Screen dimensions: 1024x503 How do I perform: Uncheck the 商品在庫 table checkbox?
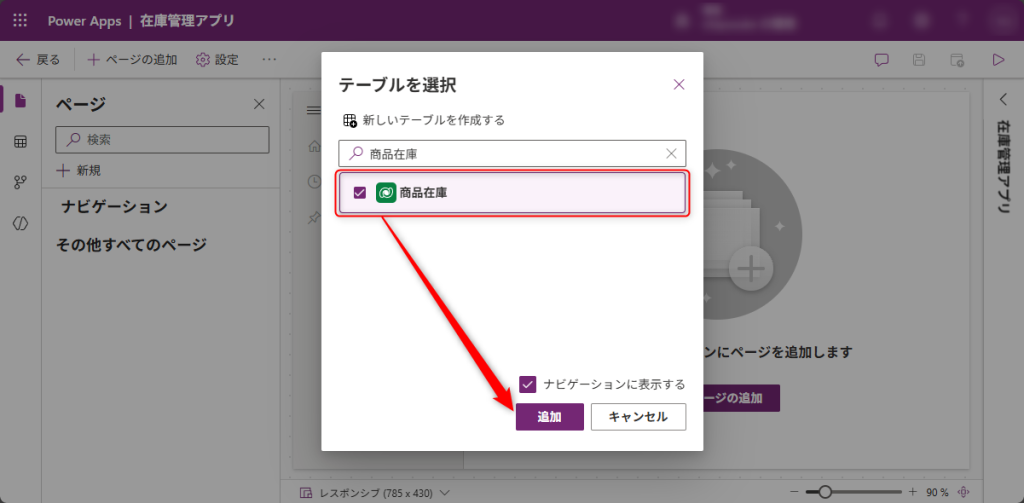point(359,193)
